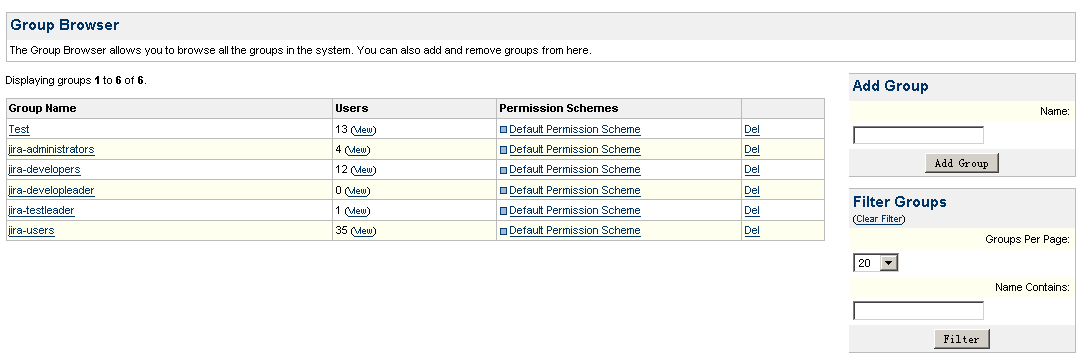View the 12 users of jira-developers
This screenshot has height=363, width=1092.
click(x=364, y=171)
